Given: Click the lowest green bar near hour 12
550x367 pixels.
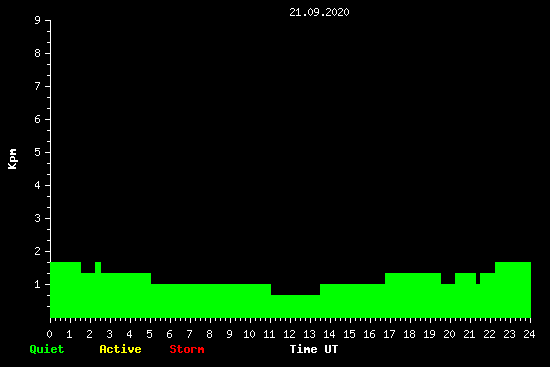Looking at the screenshot, I should pyautogui.click(x=295, y=306).
